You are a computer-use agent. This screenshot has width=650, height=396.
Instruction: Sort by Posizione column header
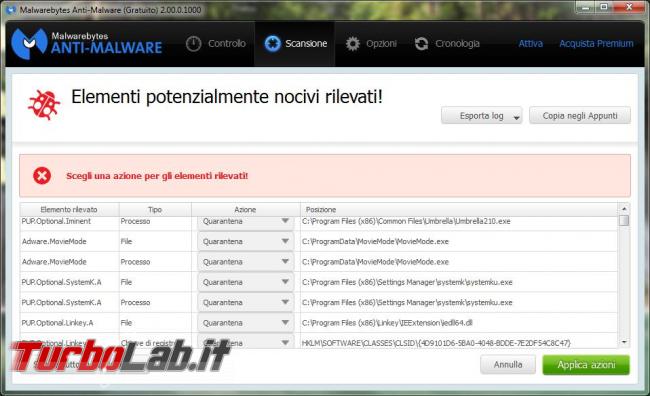click(x=458, y=209)
